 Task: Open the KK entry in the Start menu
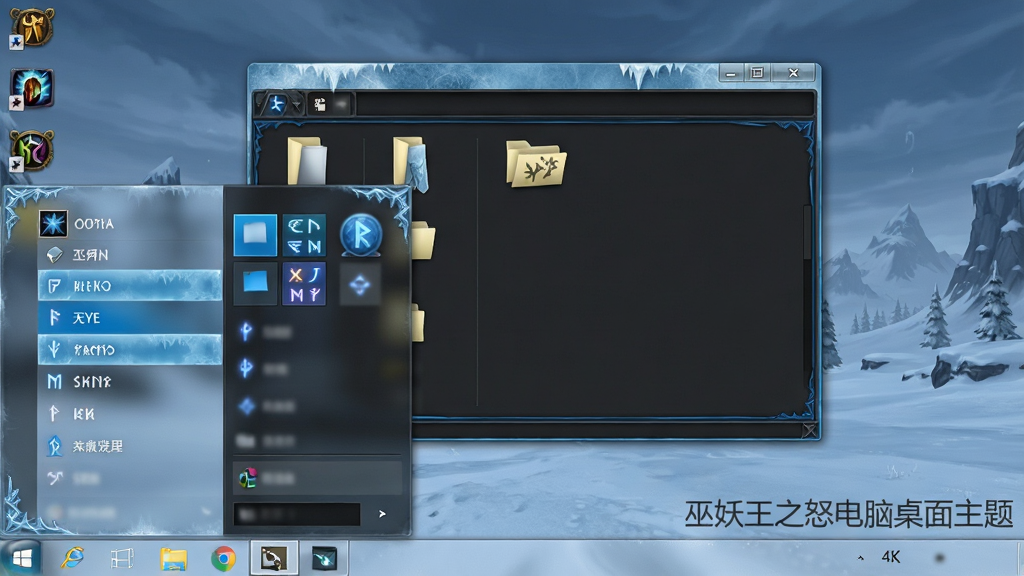tap(129, 413)
